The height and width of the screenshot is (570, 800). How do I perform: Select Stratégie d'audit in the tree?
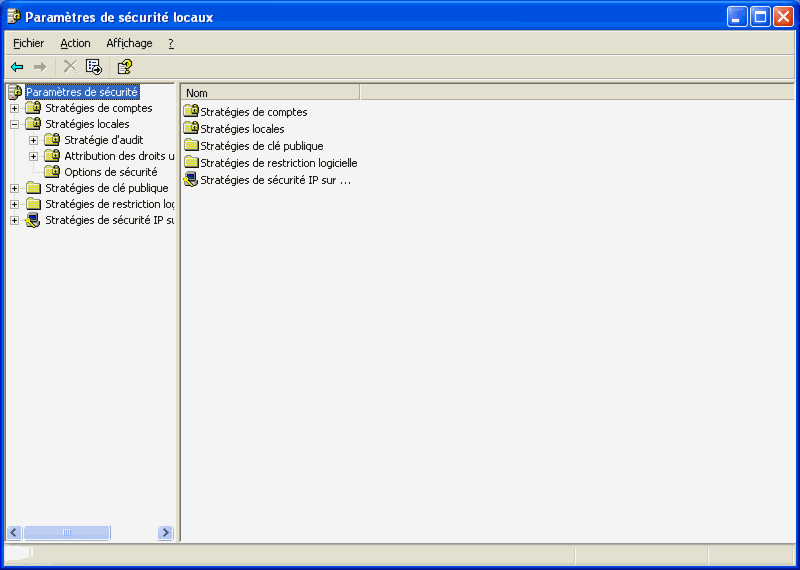pyautogui.click(x=104, y=140)
